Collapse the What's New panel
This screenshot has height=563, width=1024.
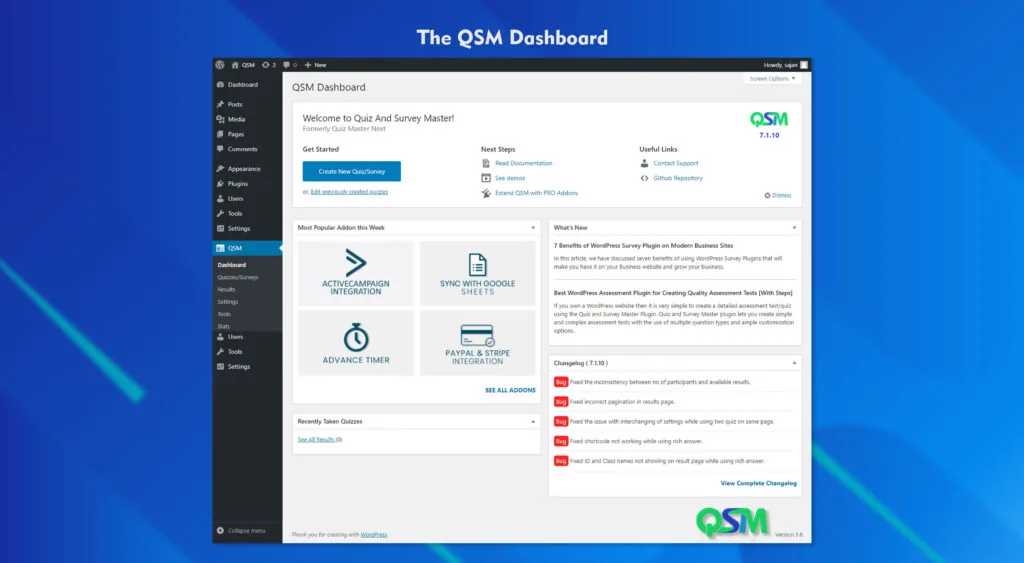click(x=794, y=227)
